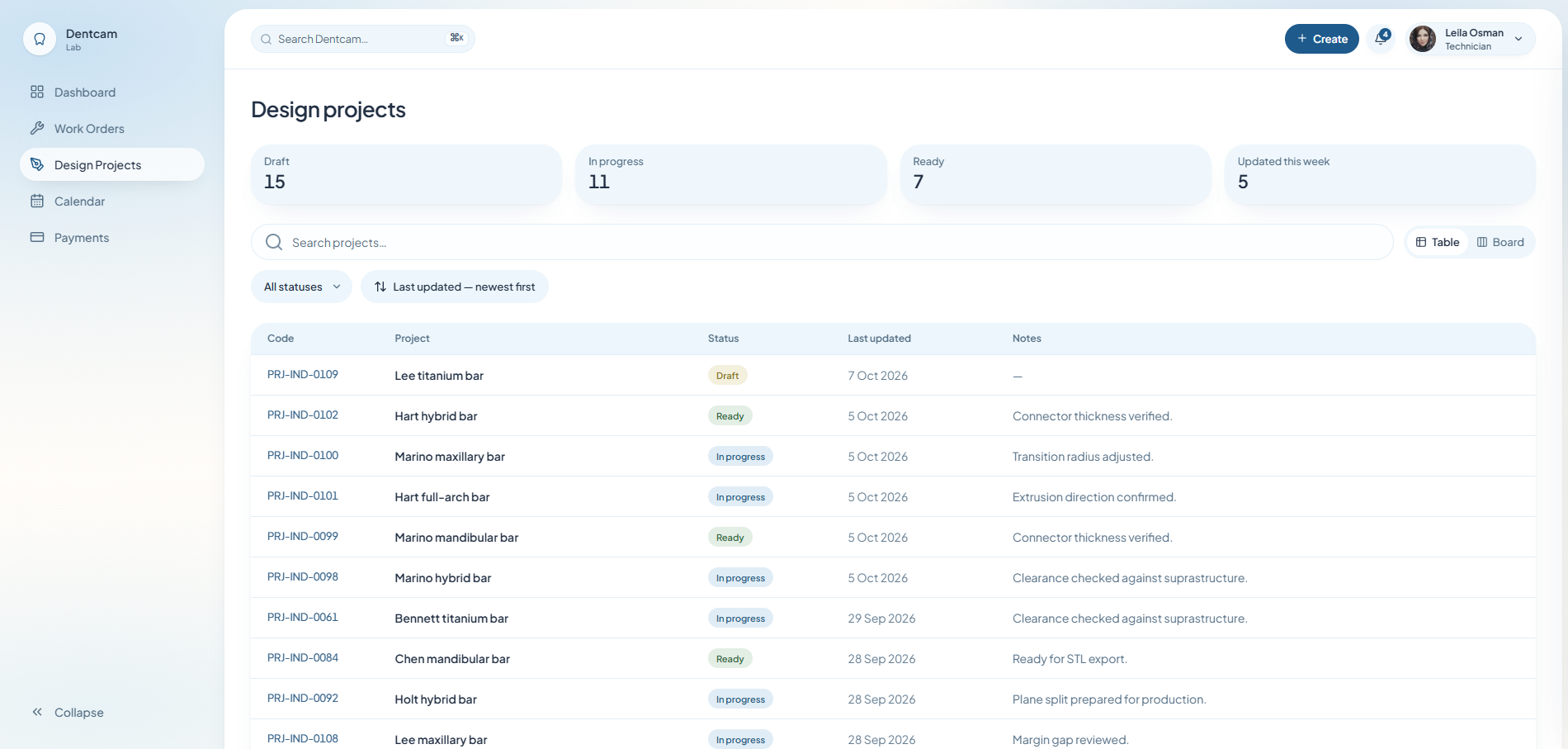The height and width of the screenshot is (749, 1568).
Task: Click Leila Osman's avatar photo
Action: pos(1423,39)
